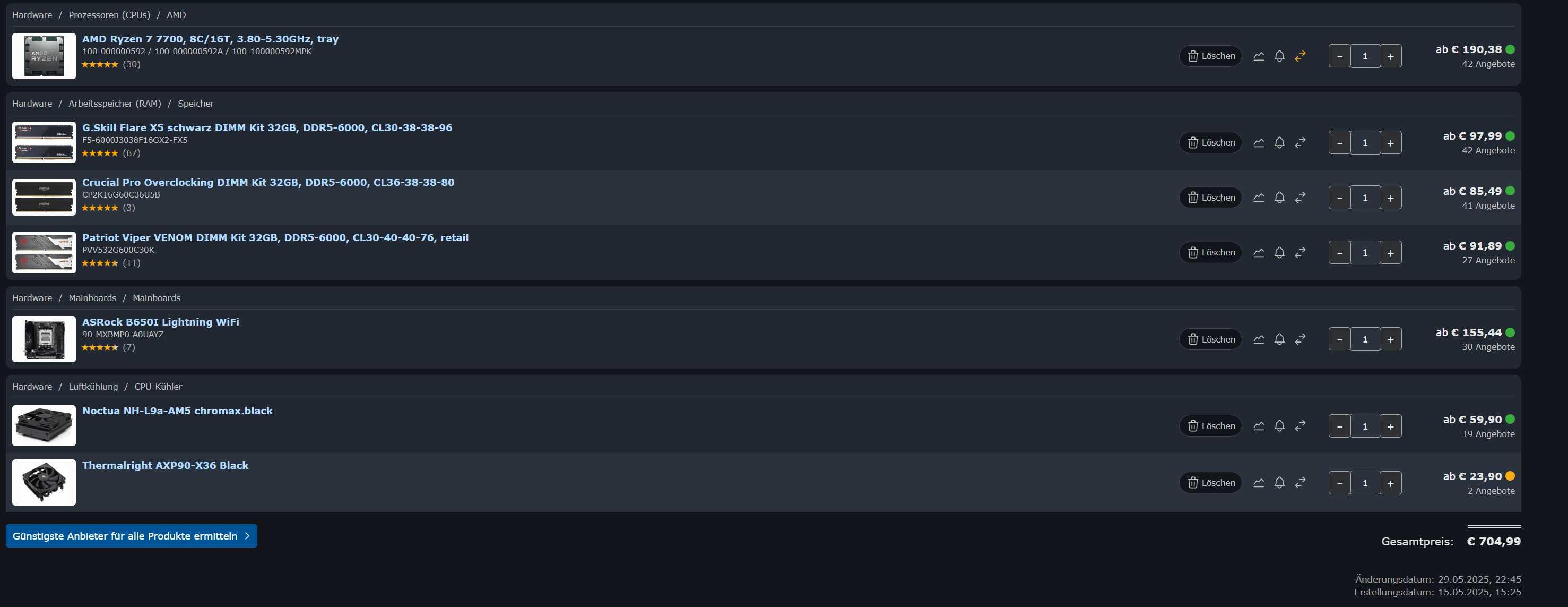Image resolution: width=1568 pixels, height=607 pixels.
Task: Open the Patriot Viper VENOM product link
Action: coord(275,238)
